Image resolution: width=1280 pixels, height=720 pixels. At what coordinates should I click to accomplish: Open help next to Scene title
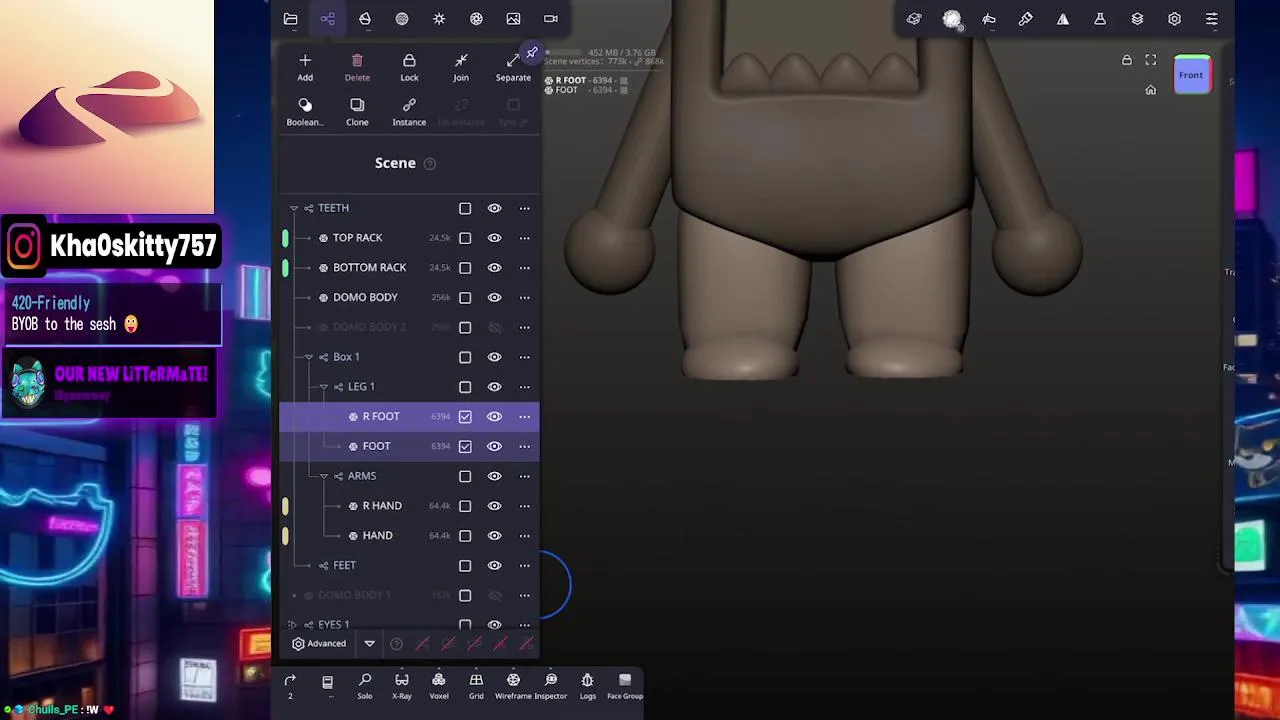pos(430,164)
